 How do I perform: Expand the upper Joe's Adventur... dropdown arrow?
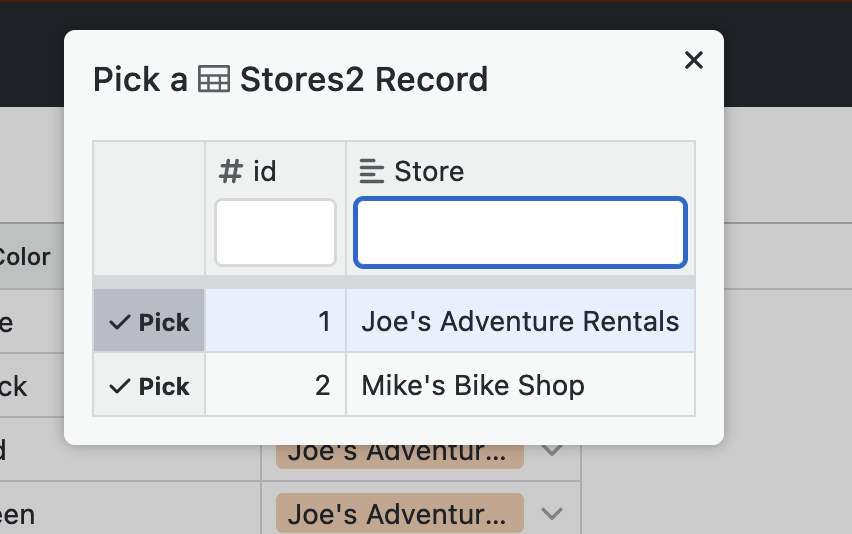[x=553, y=452]
